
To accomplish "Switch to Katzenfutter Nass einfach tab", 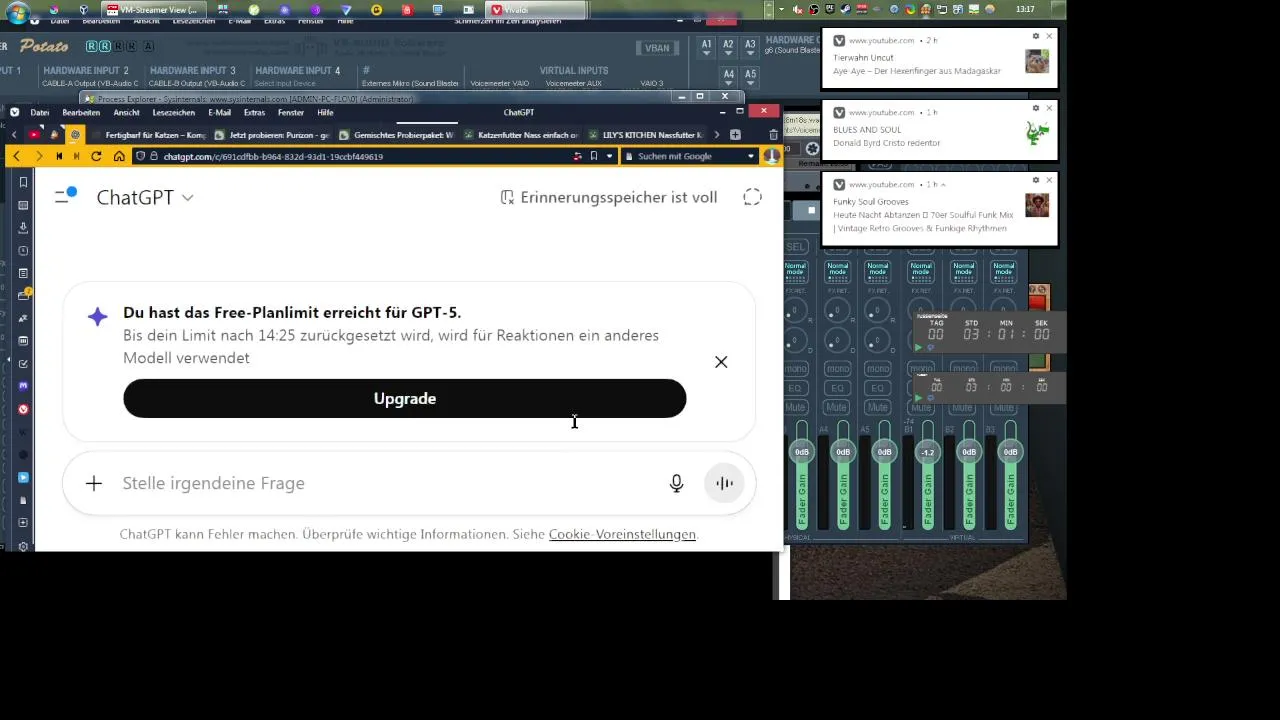I will click(521, 134).
